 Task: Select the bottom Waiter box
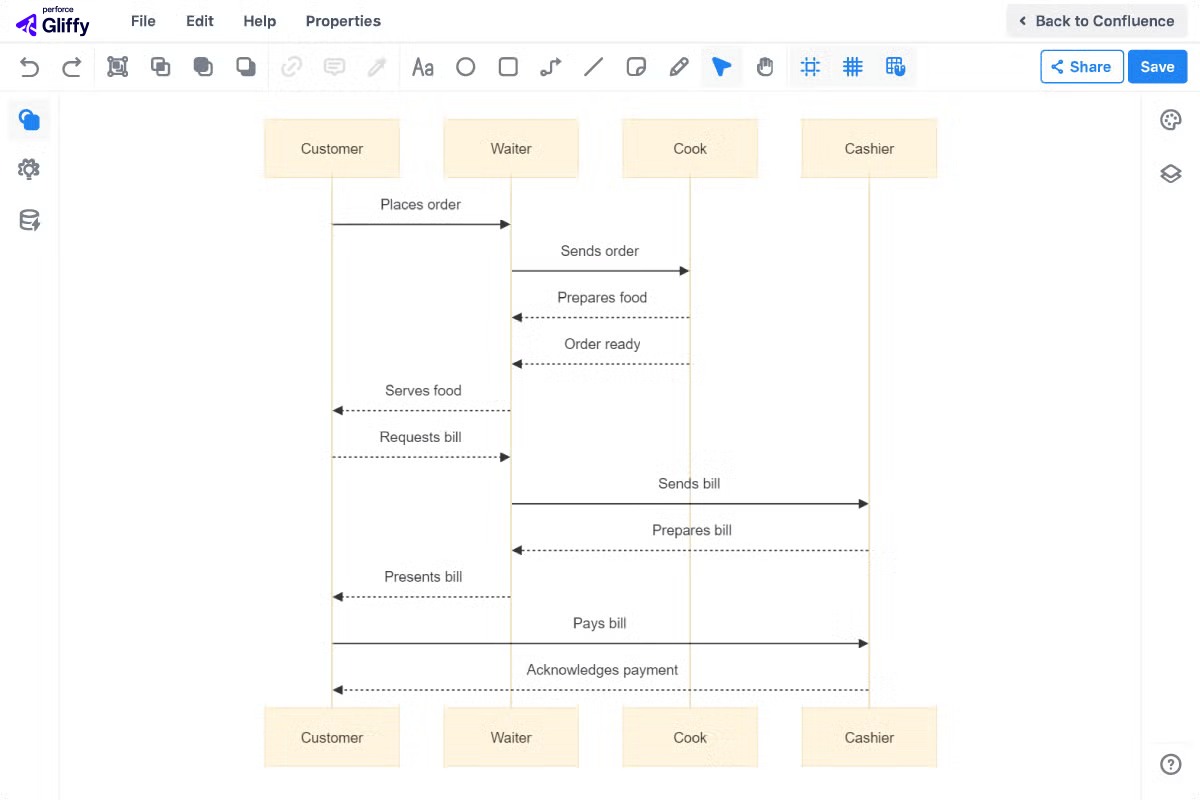(511, 738)
